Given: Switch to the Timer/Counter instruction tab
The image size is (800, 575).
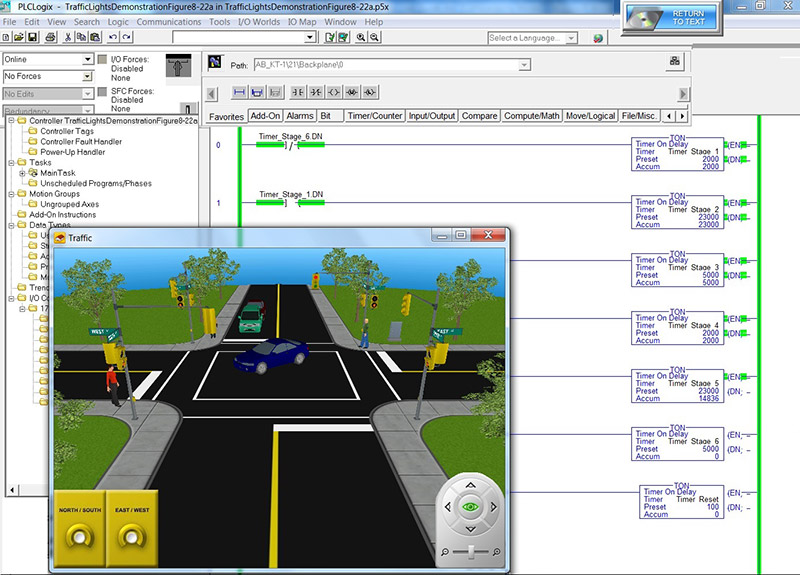Looking at the screenshot, I should click(374, 116).
